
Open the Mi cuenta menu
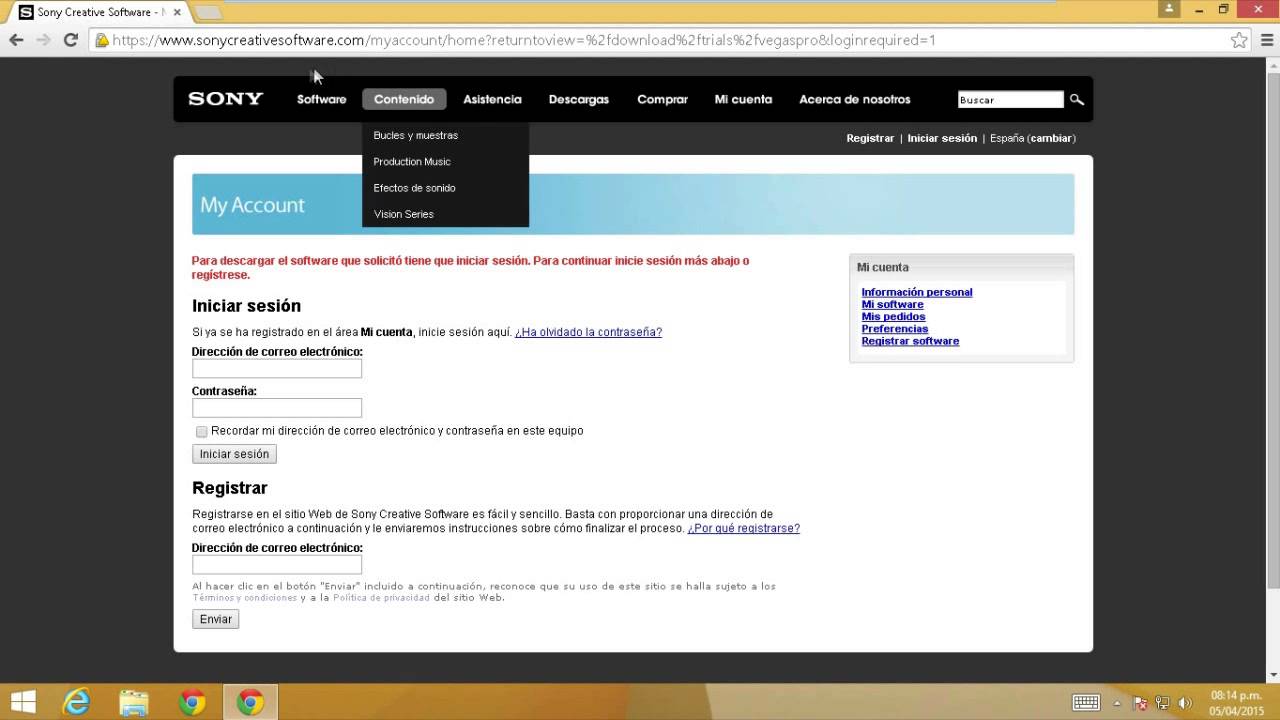tap(743, 99)
